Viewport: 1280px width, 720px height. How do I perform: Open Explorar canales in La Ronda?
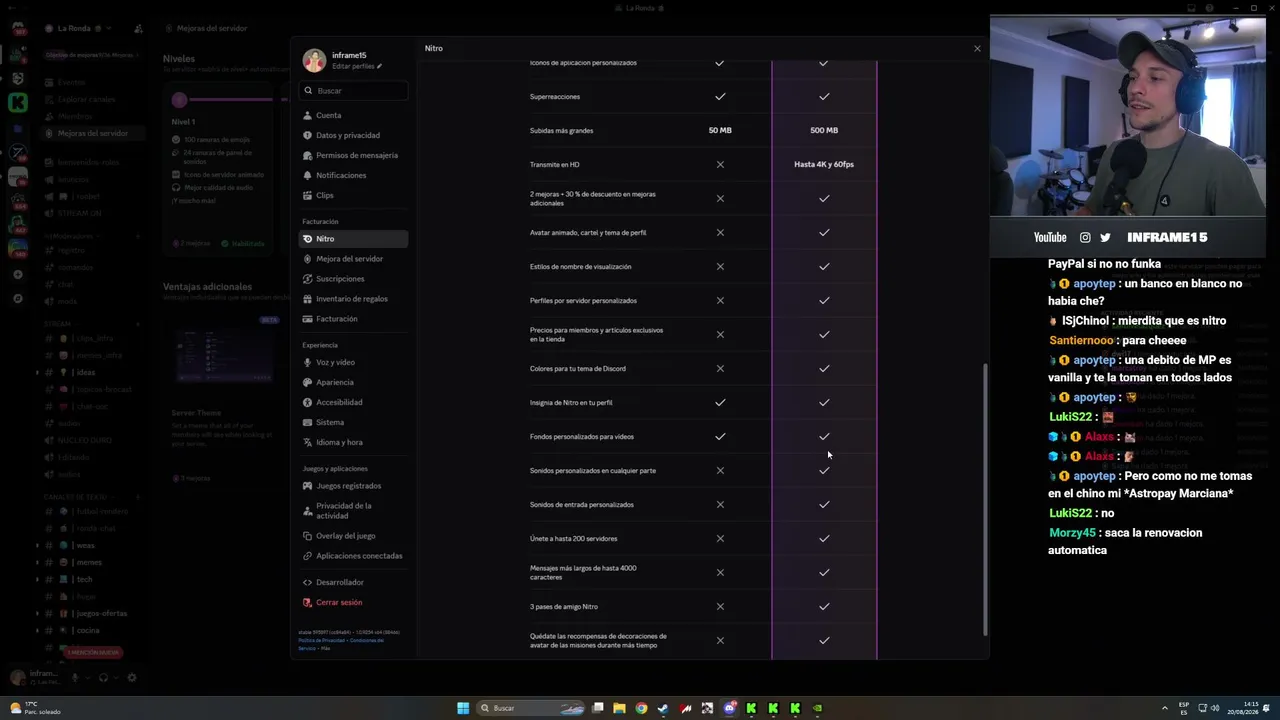pyautogui.click(x=86, y=99)
